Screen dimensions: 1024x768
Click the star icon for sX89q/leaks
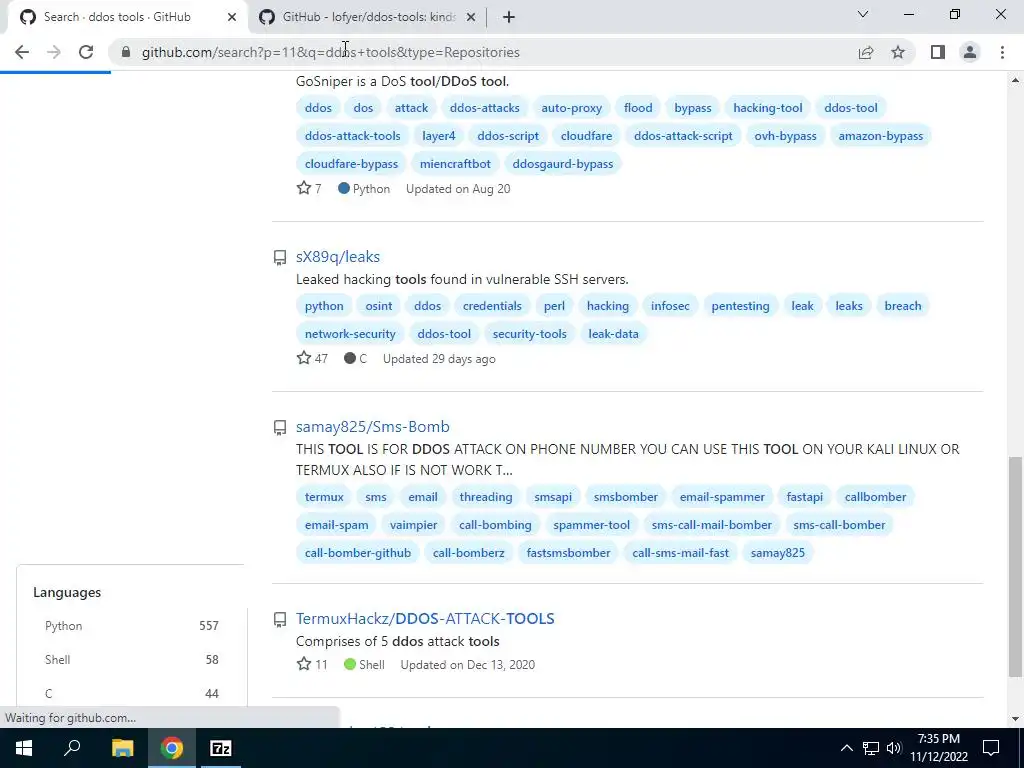tap(304, 358)
